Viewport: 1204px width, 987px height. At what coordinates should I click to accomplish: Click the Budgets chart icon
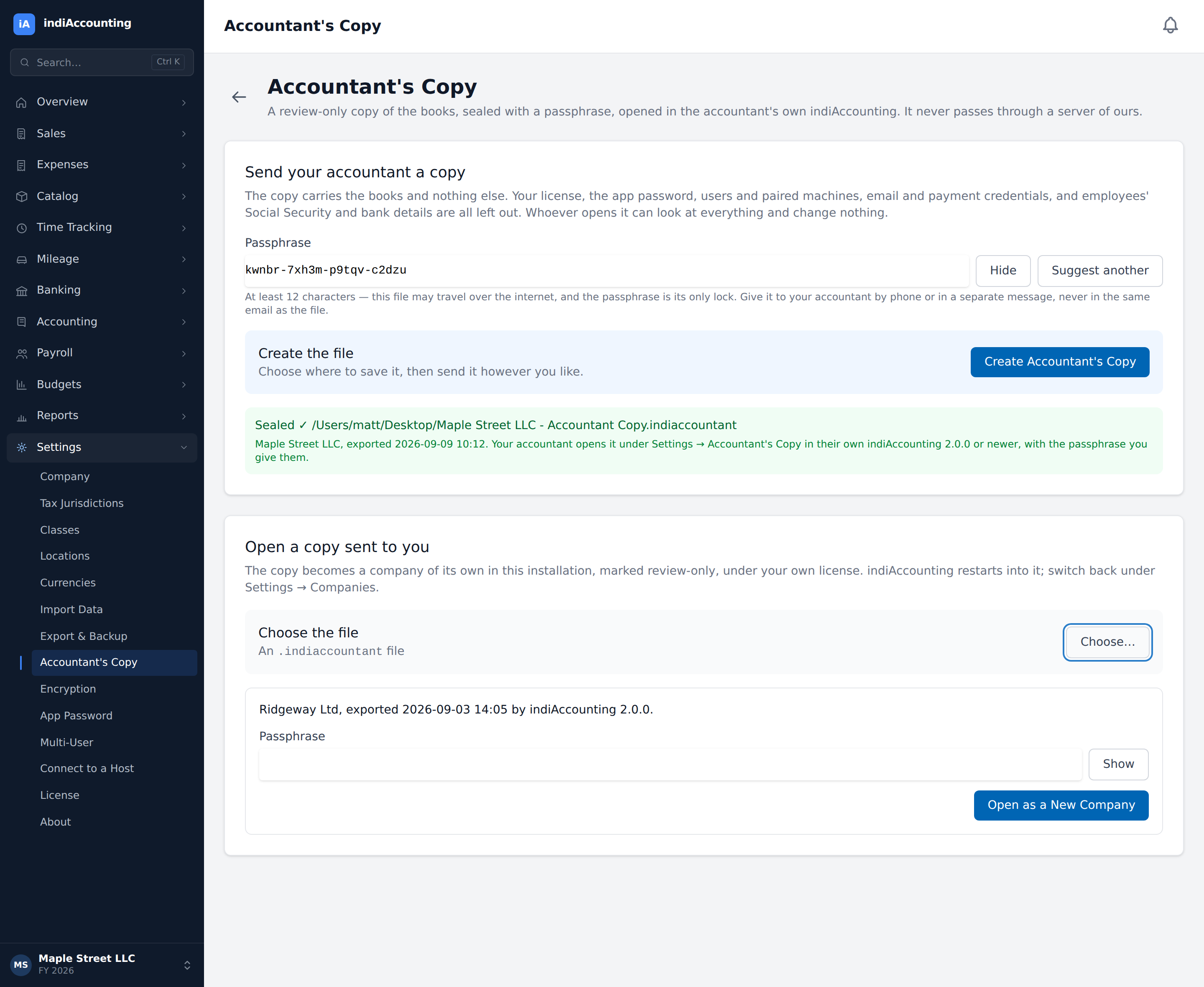(x=22, y=385)
